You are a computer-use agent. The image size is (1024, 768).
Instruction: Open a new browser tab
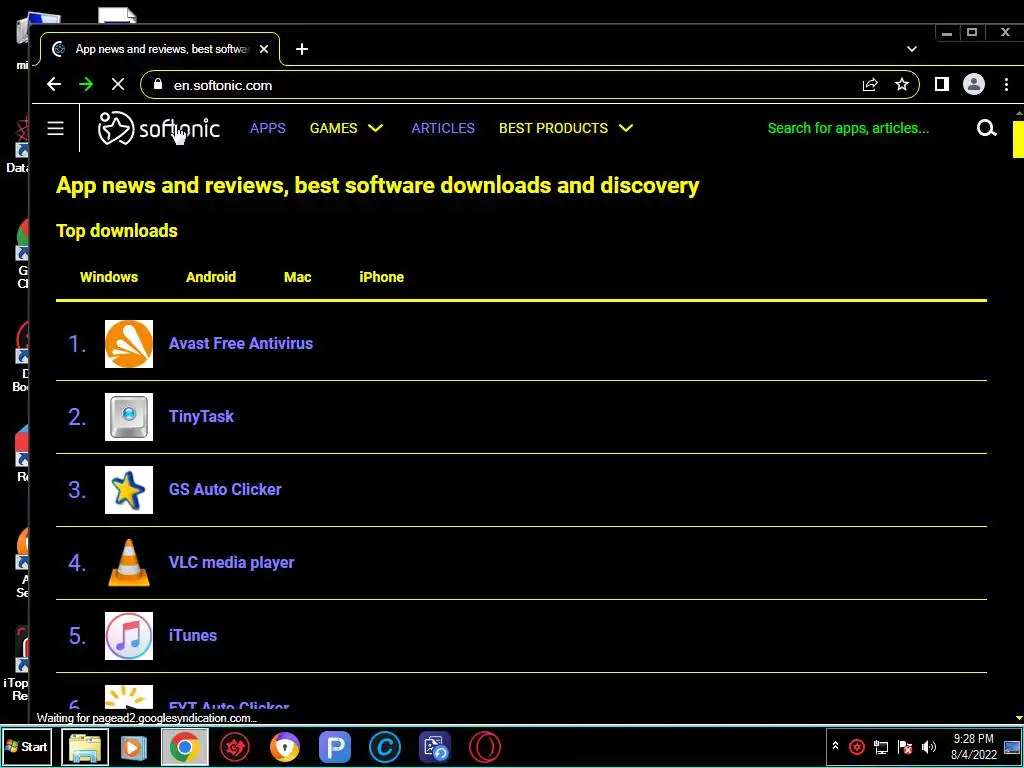[x=302, y=49]
